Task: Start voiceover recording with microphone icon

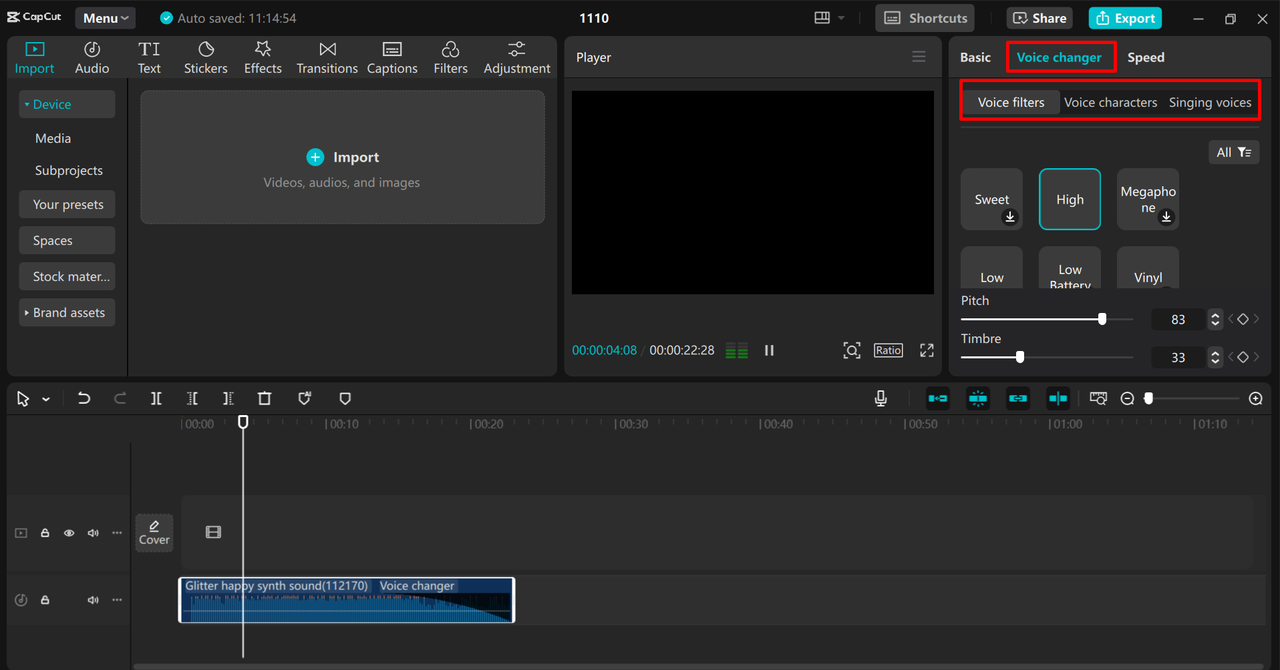Action: tap(881, 398)
